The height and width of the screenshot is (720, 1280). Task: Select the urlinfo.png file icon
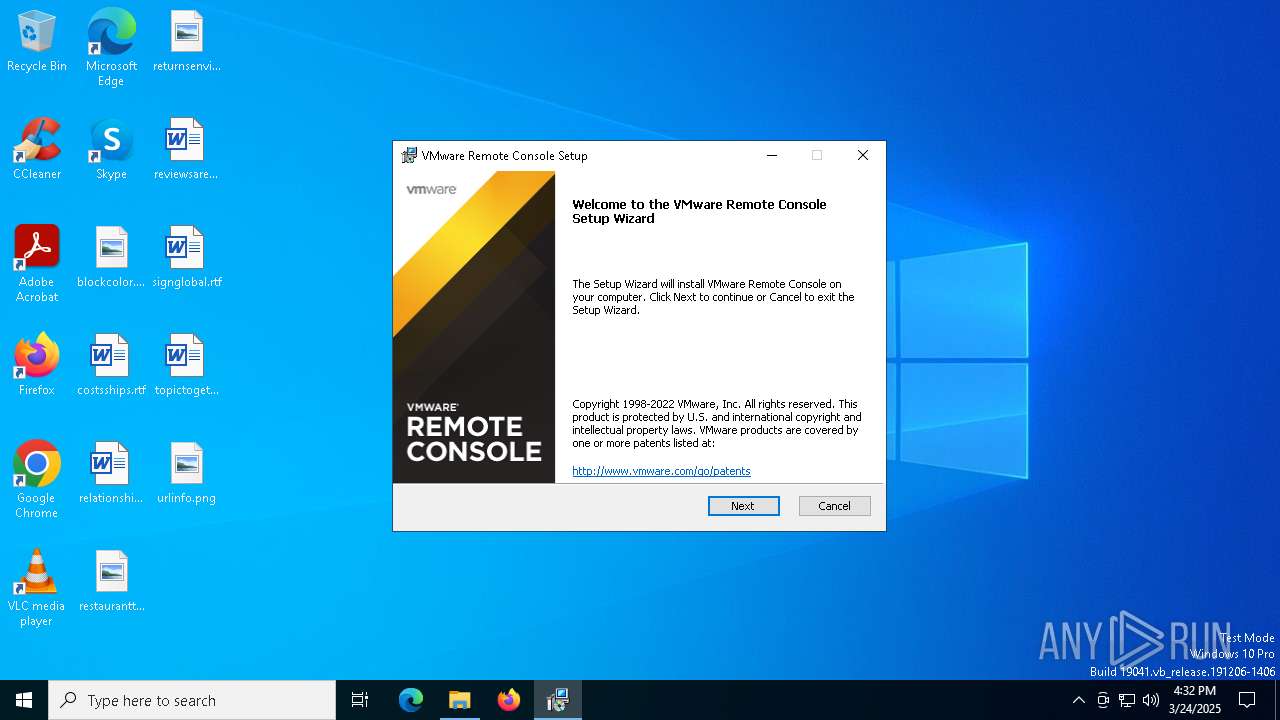pos(186,474)
